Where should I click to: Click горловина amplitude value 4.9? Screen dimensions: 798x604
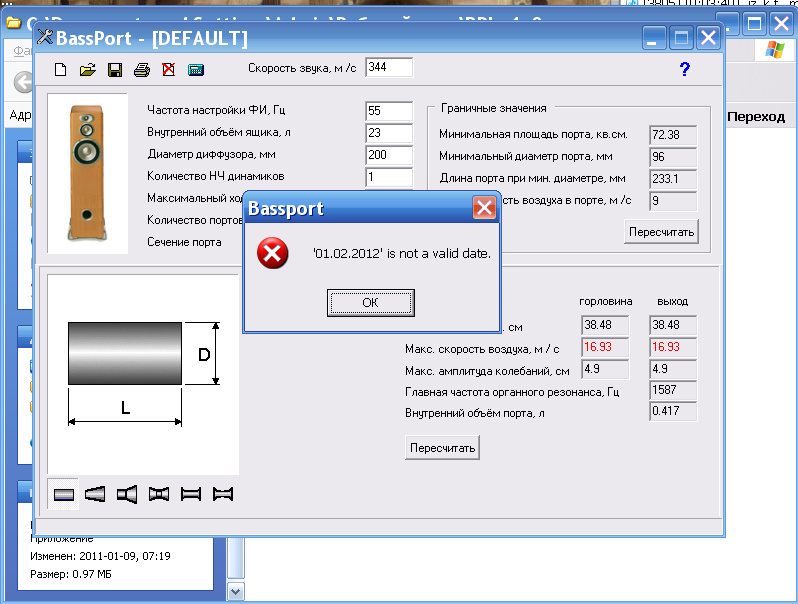click(605, 369)
